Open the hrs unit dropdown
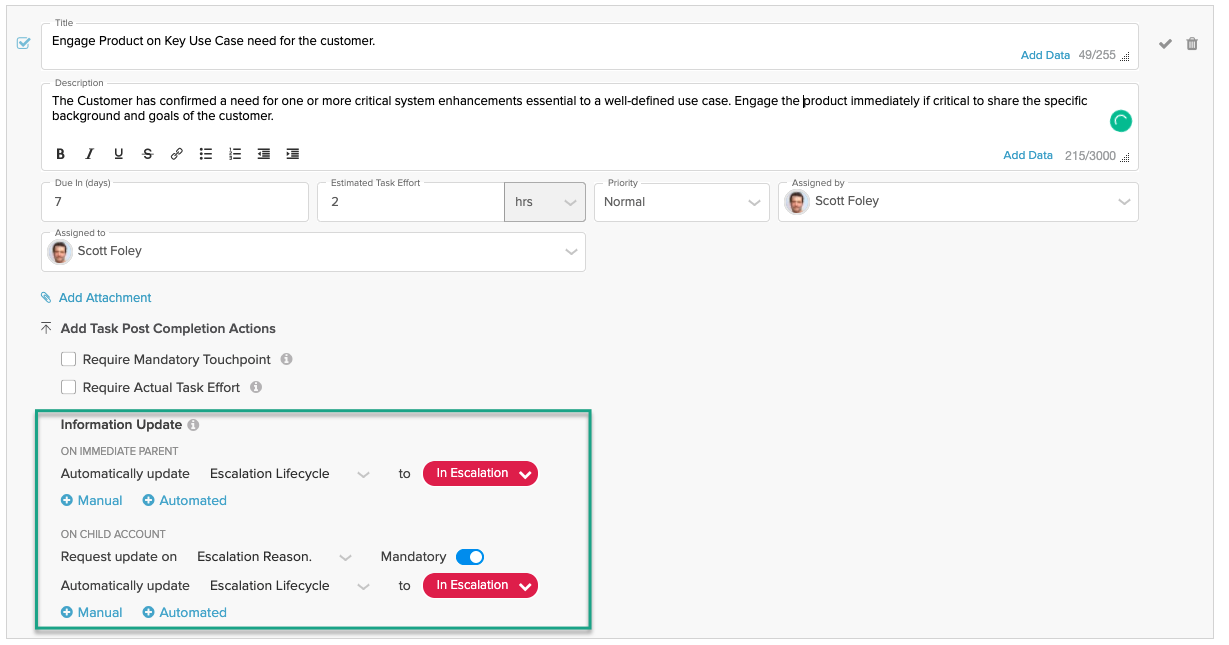Viewport: 1229px width, 645px height. click(545, 202)
